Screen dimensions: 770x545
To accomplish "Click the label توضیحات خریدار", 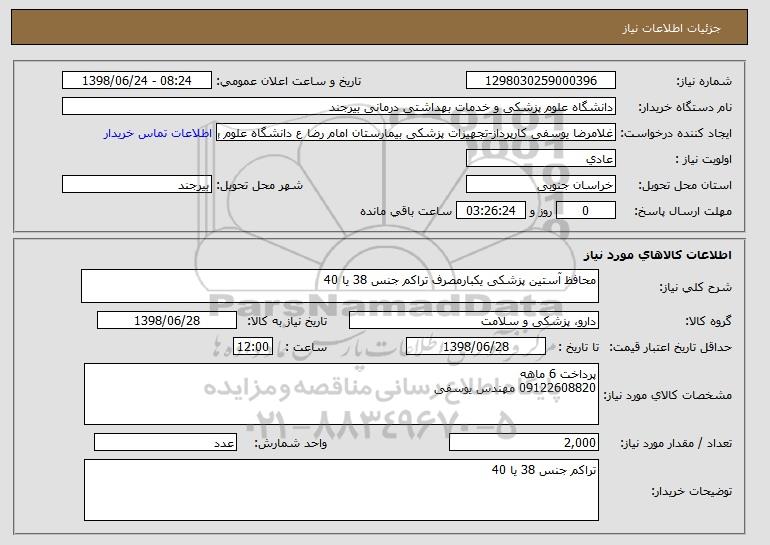I will (691, 491).
